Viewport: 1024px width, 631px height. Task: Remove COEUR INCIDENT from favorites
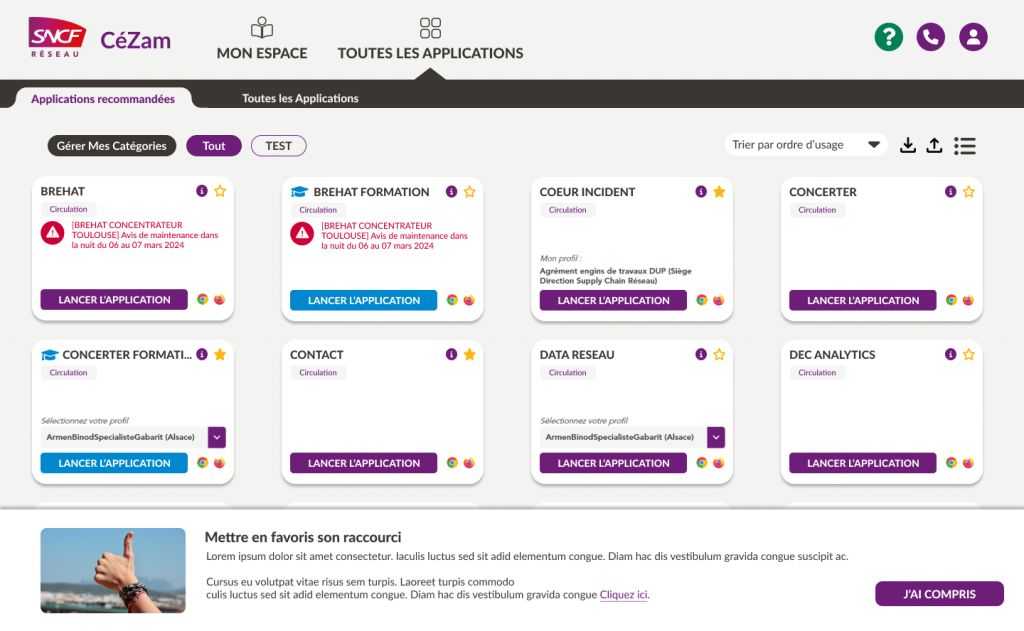tap(719, 191)
